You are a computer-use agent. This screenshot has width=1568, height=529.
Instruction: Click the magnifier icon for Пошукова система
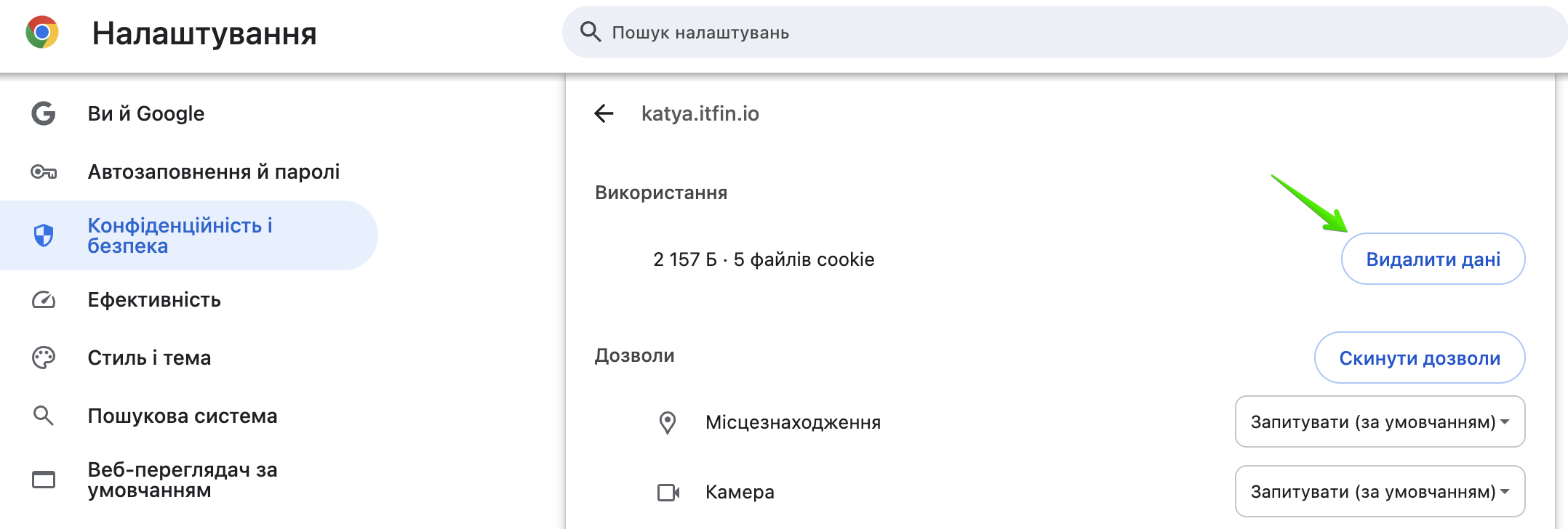tap(44, 416)
